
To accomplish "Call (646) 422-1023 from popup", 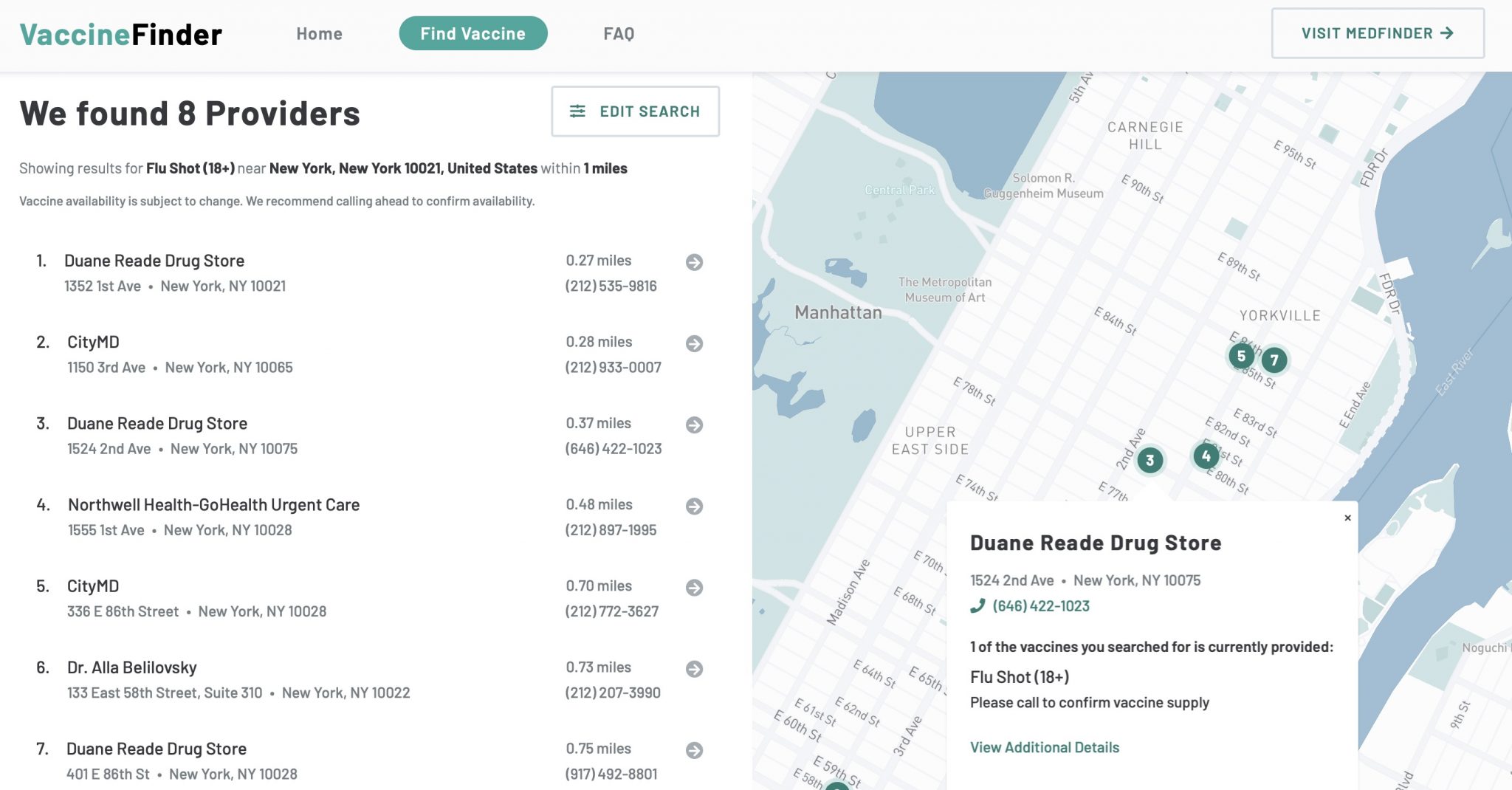I will [x=1040, y=606].
